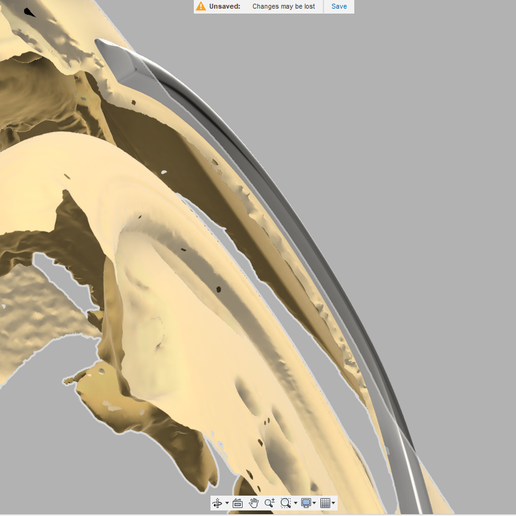
Task: Choose the Zoom magnifier tool
Action: [x=269, y=503]
